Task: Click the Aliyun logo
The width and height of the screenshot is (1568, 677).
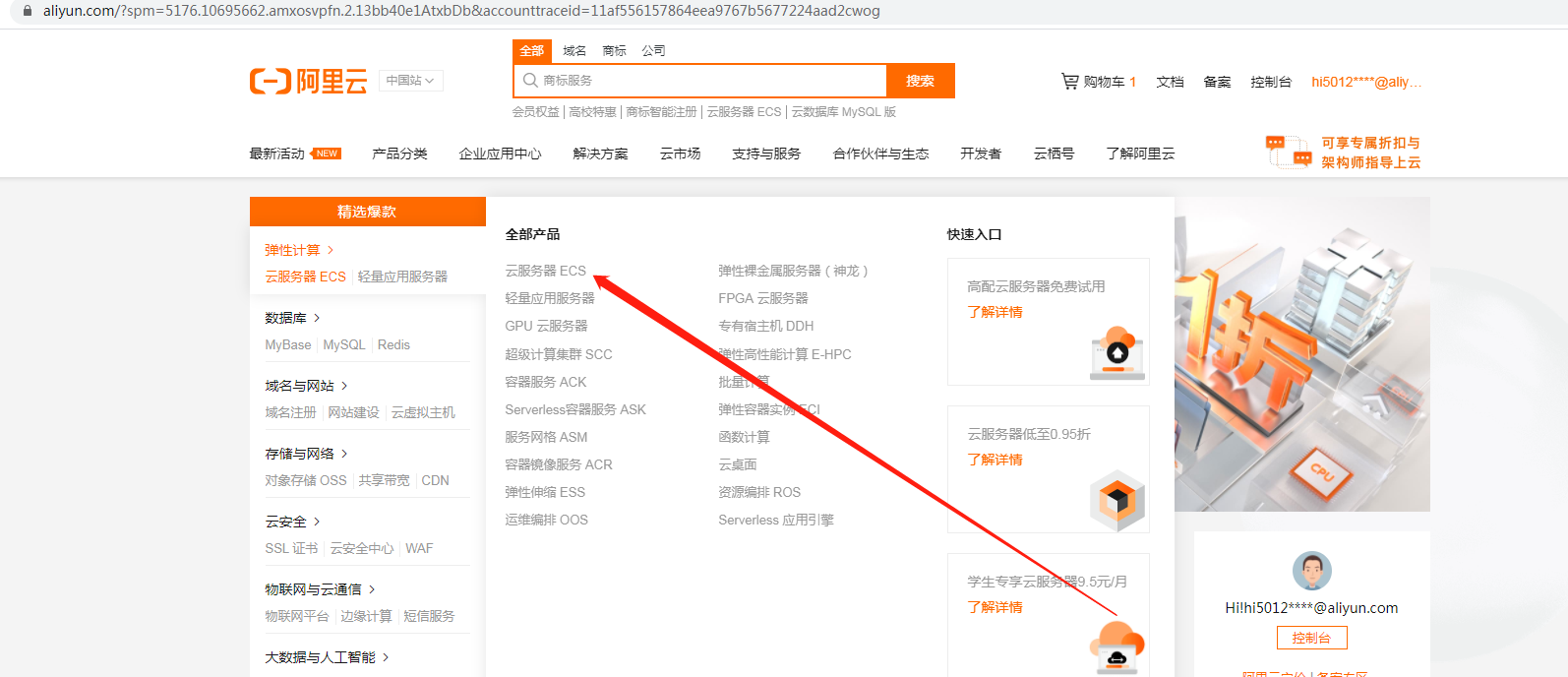Action: pyautogui.click(x=308, y=81)
